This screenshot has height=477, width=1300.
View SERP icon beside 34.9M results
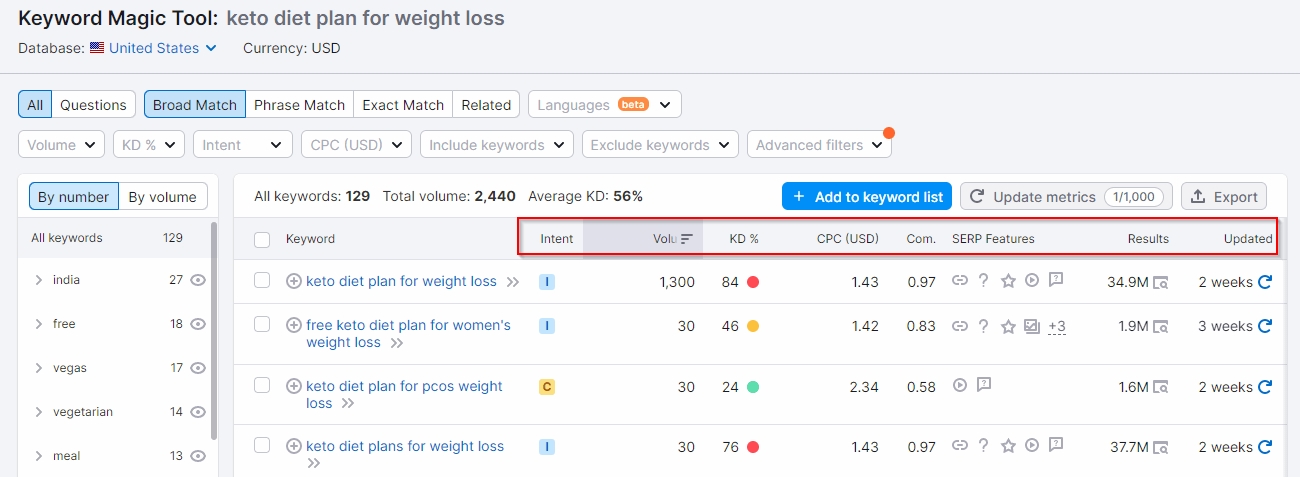pos(1160,283)
